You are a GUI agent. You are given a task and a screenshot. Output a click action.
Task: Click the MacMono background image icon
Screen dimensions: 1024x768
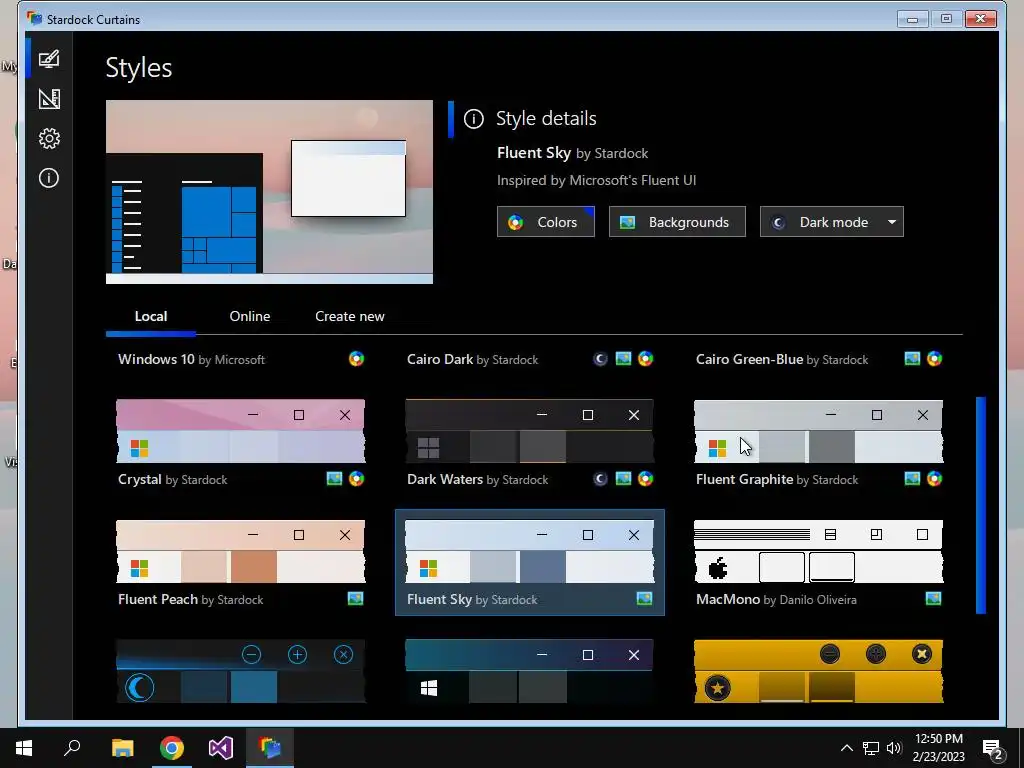click(934, 598)
